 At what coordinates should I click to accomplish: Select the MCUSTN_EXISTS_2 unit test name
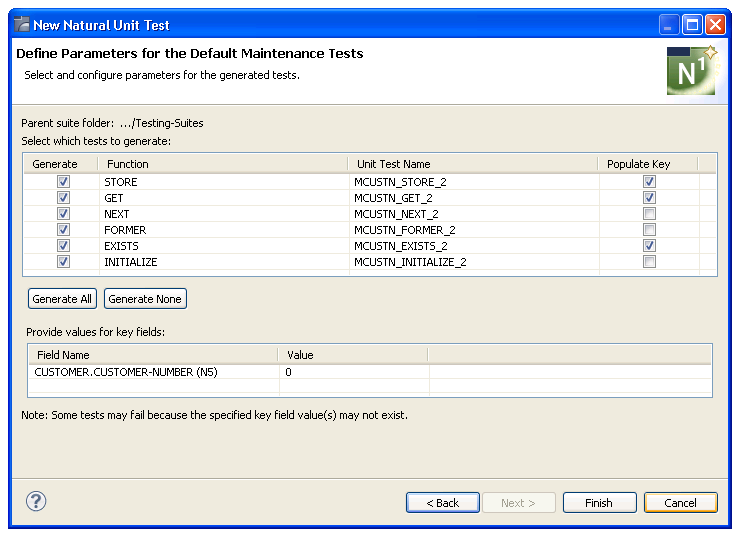(401, 246)
